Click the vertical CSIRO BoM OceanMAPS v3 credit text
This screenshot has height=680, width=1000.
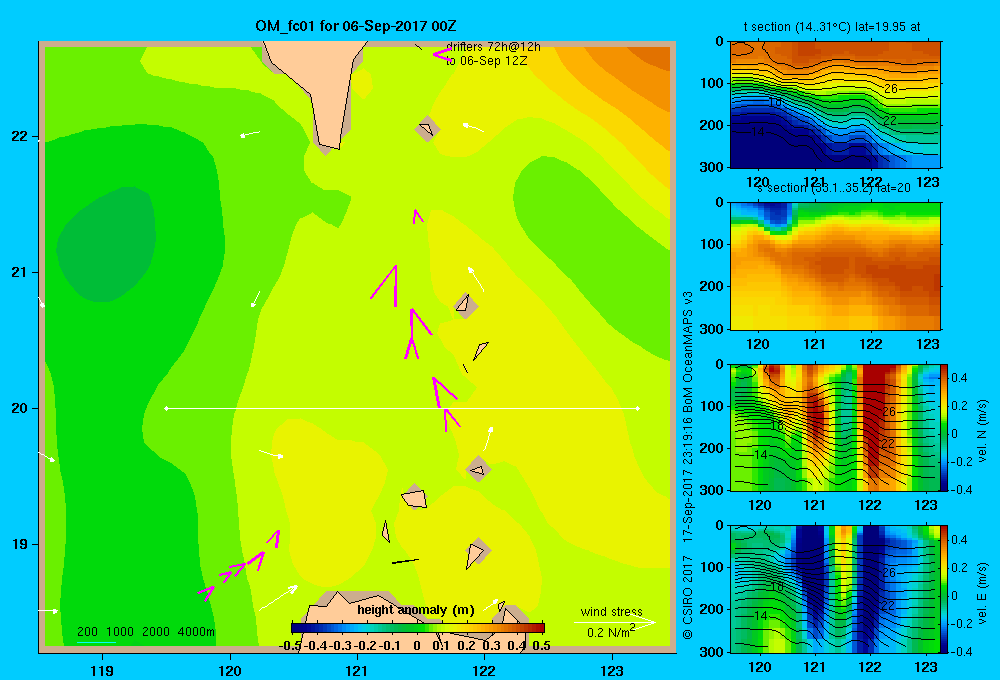point(688,465)
